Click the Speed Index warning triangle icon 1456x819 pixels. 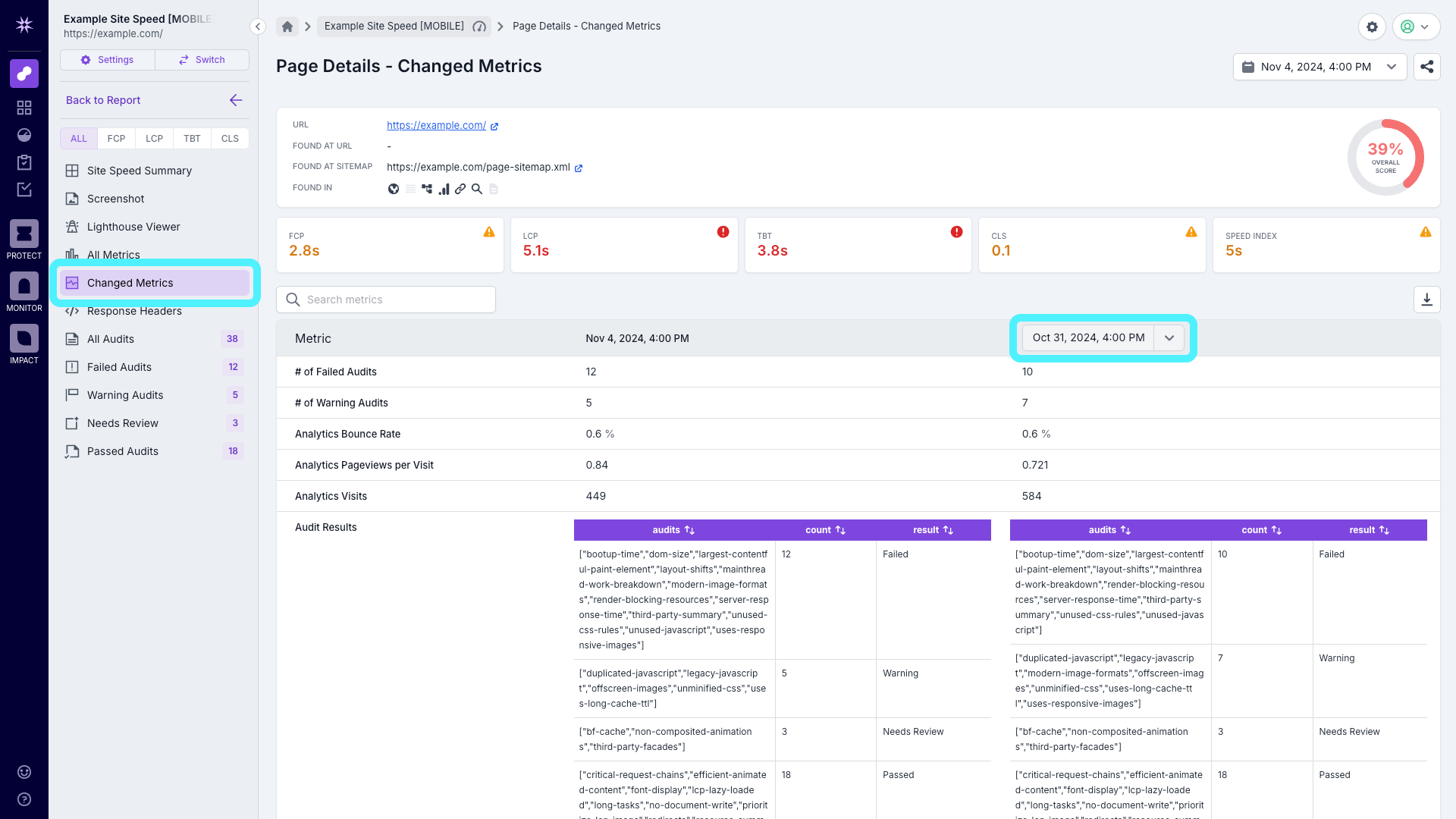click(x=1426, y=232)
